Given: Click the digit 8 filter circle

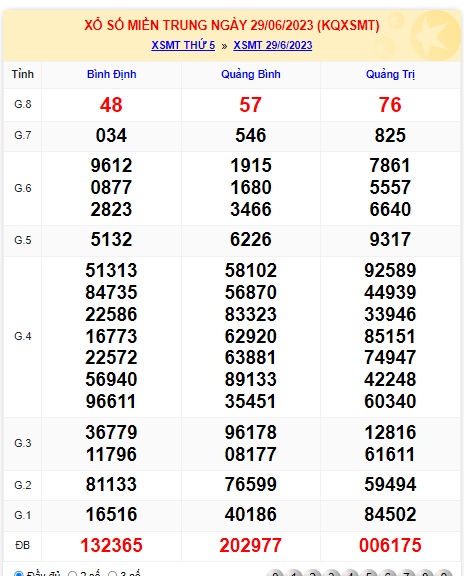Looking at the screenshot, I should [x=425, y=573].
